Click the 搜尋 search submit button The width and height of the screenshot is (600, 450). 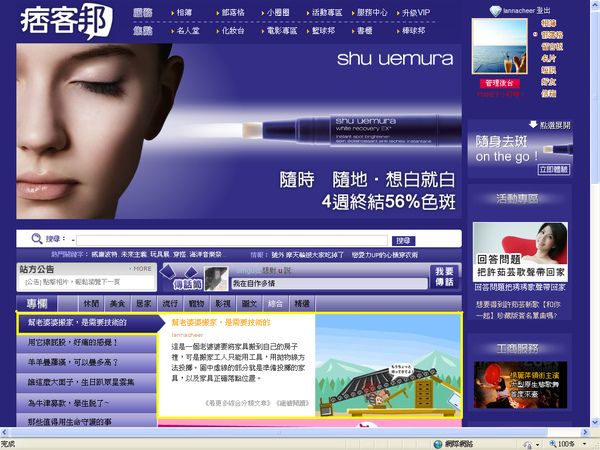(403, 240)
